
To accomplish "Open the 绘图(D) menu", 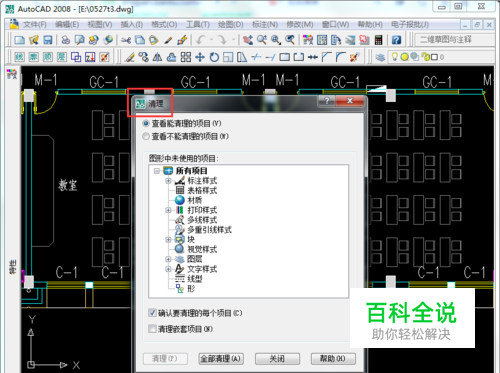I will click(x=231, y=25).
